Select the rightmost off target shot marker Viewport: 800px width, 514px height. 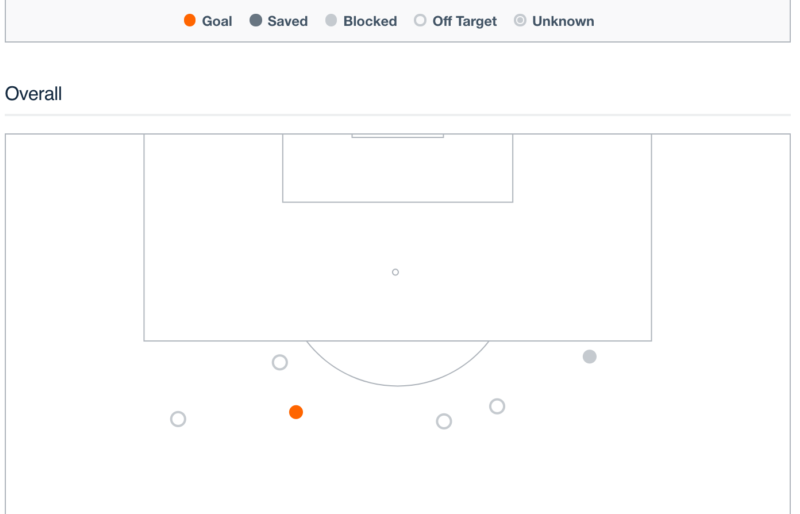pyautogui.click(x=497, y=406)
